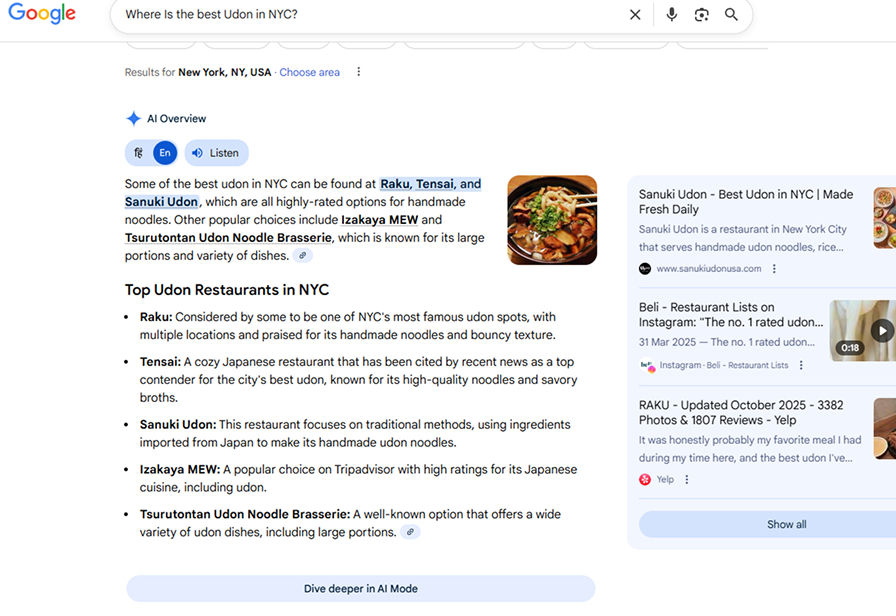
Task: Open Search by image with the Lens icon
Action: tap(702, 15)
